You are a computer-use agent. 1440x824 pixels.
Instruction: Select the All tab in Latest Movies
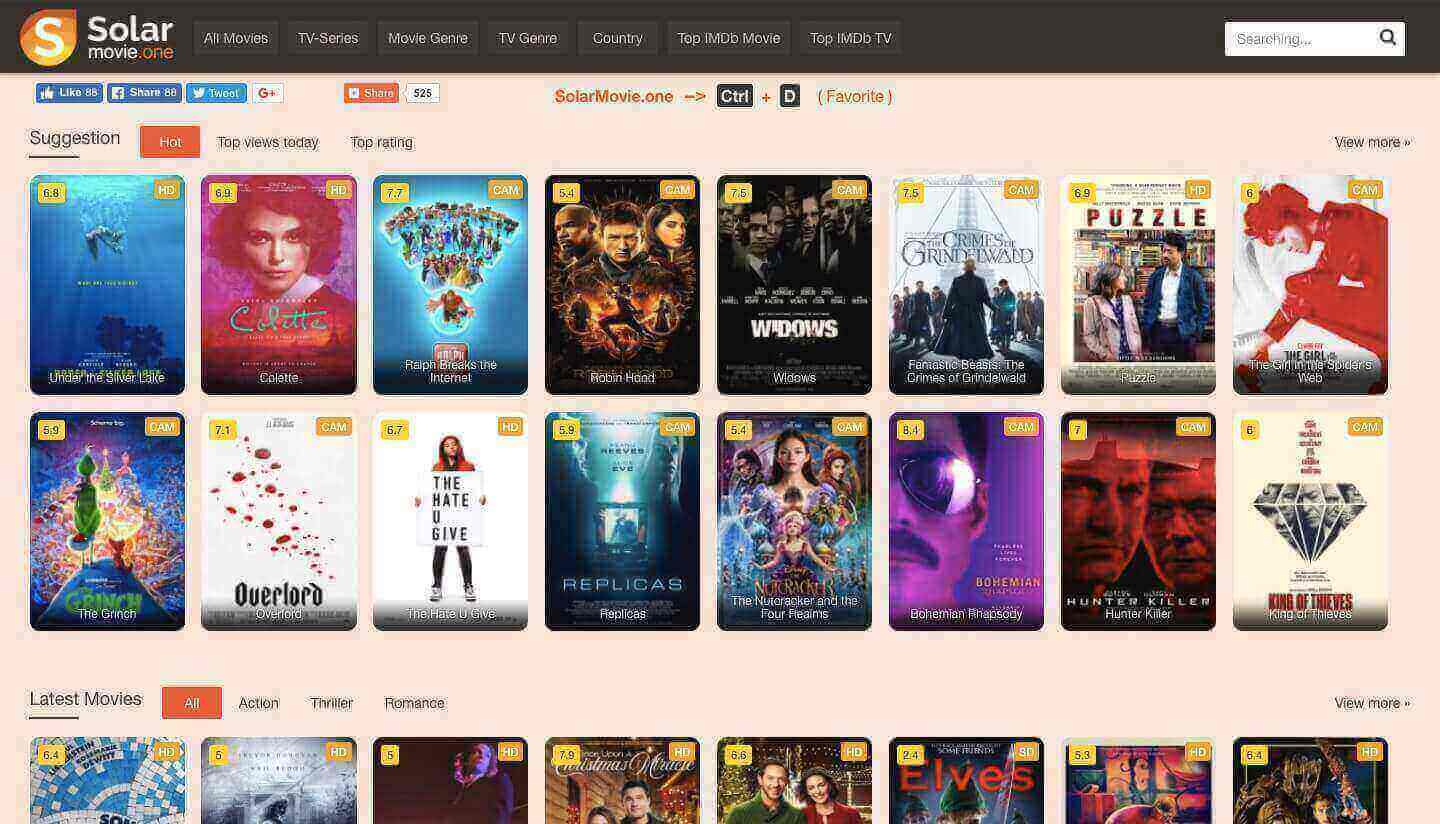[x=192, y=703]
